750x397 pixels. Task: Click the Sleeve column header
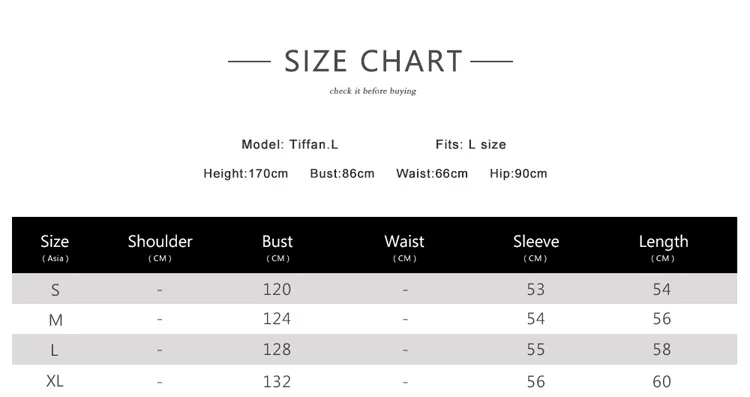[x=536, y=247]
